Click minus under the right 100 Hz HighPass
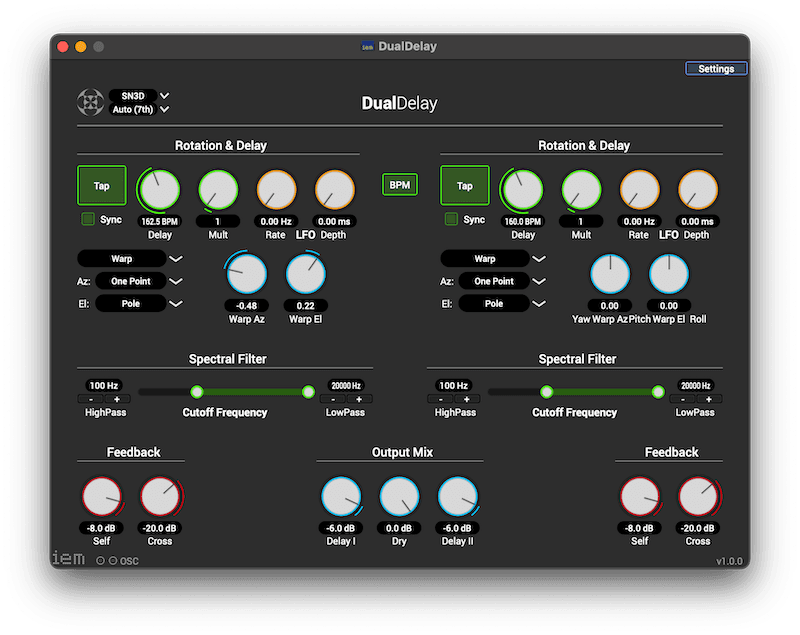 click(x=441, y=399)
